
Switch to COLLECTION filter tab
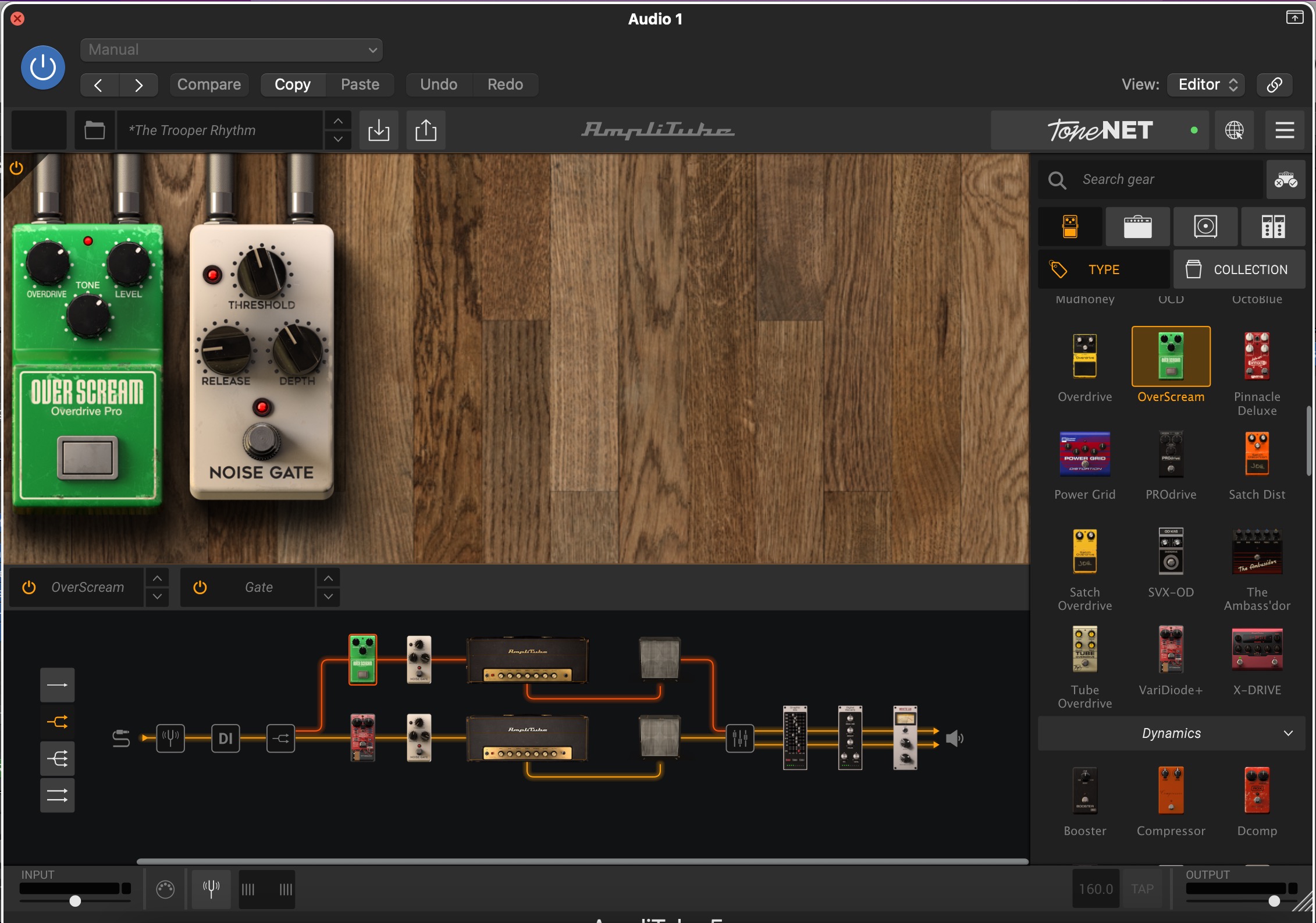[x=1239, y=269]
